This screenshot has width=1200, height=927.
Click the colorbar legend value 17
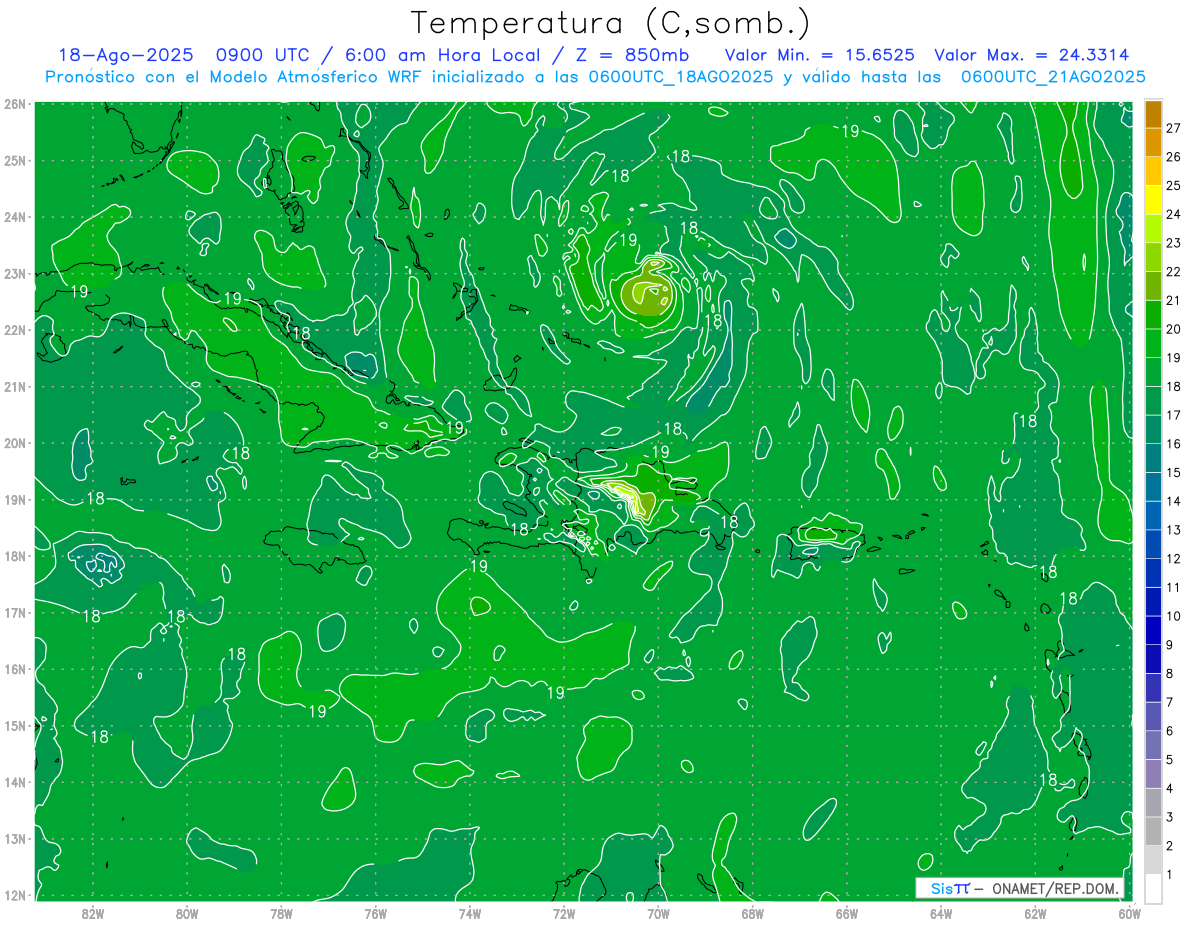point(1174,415)
